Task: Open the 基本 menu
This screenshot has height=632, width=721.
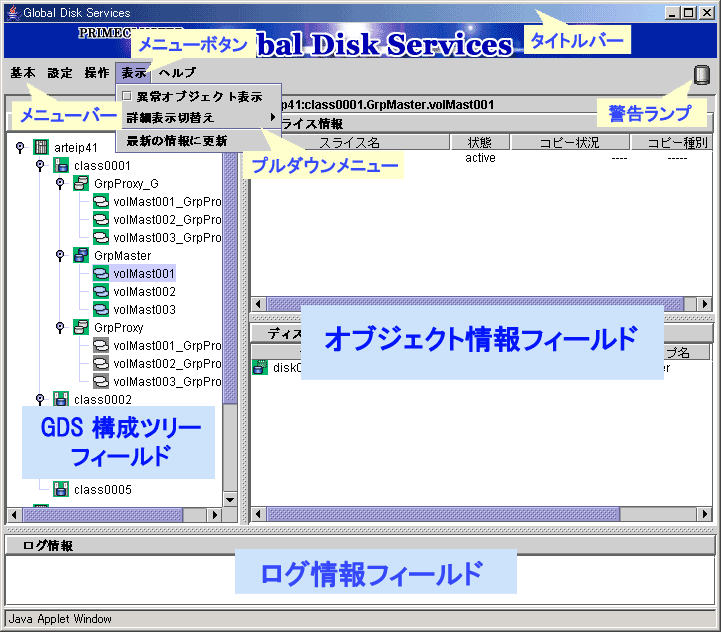Action: (x=23, y=73)
